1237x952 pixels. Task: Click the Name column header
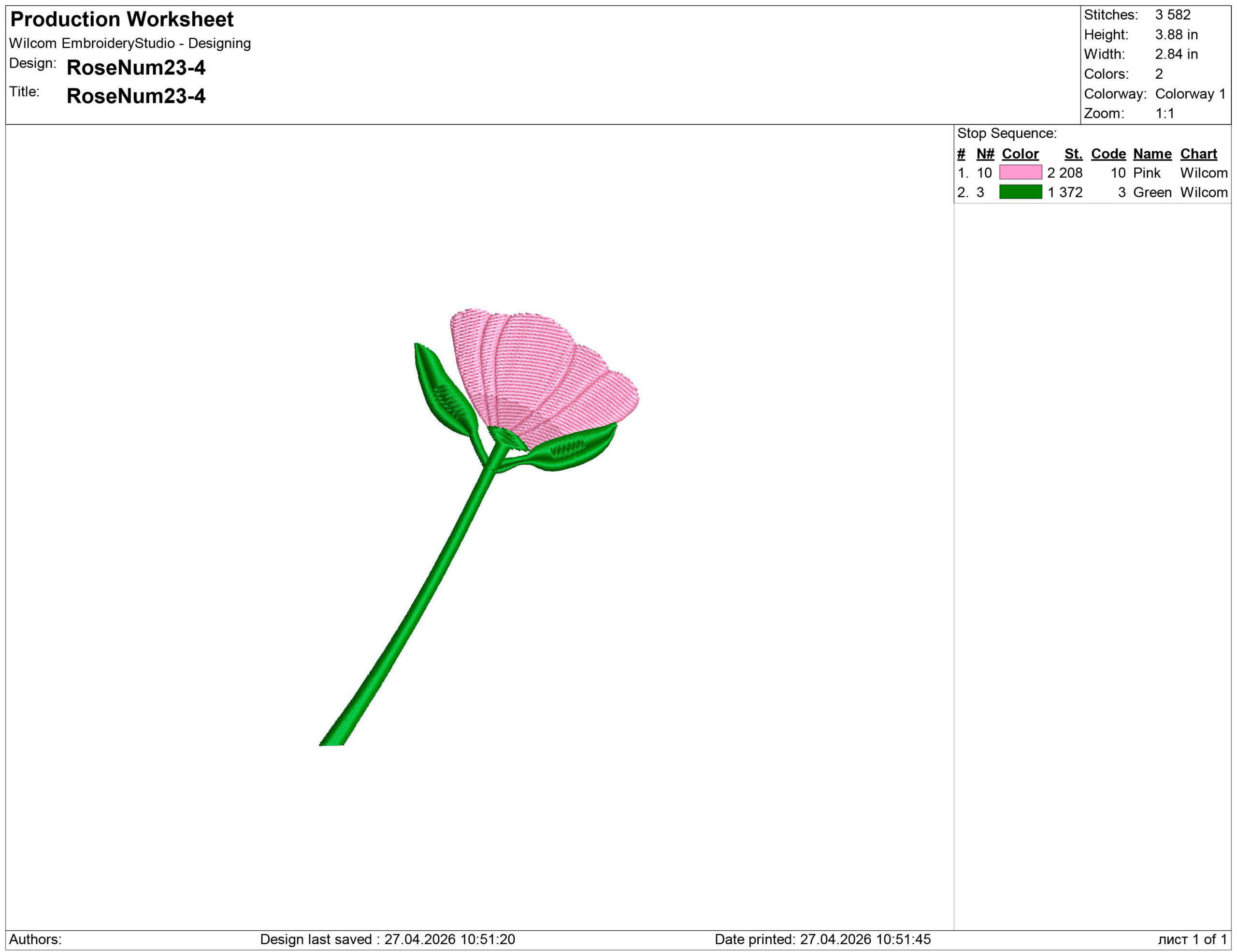click(1152, 154)
